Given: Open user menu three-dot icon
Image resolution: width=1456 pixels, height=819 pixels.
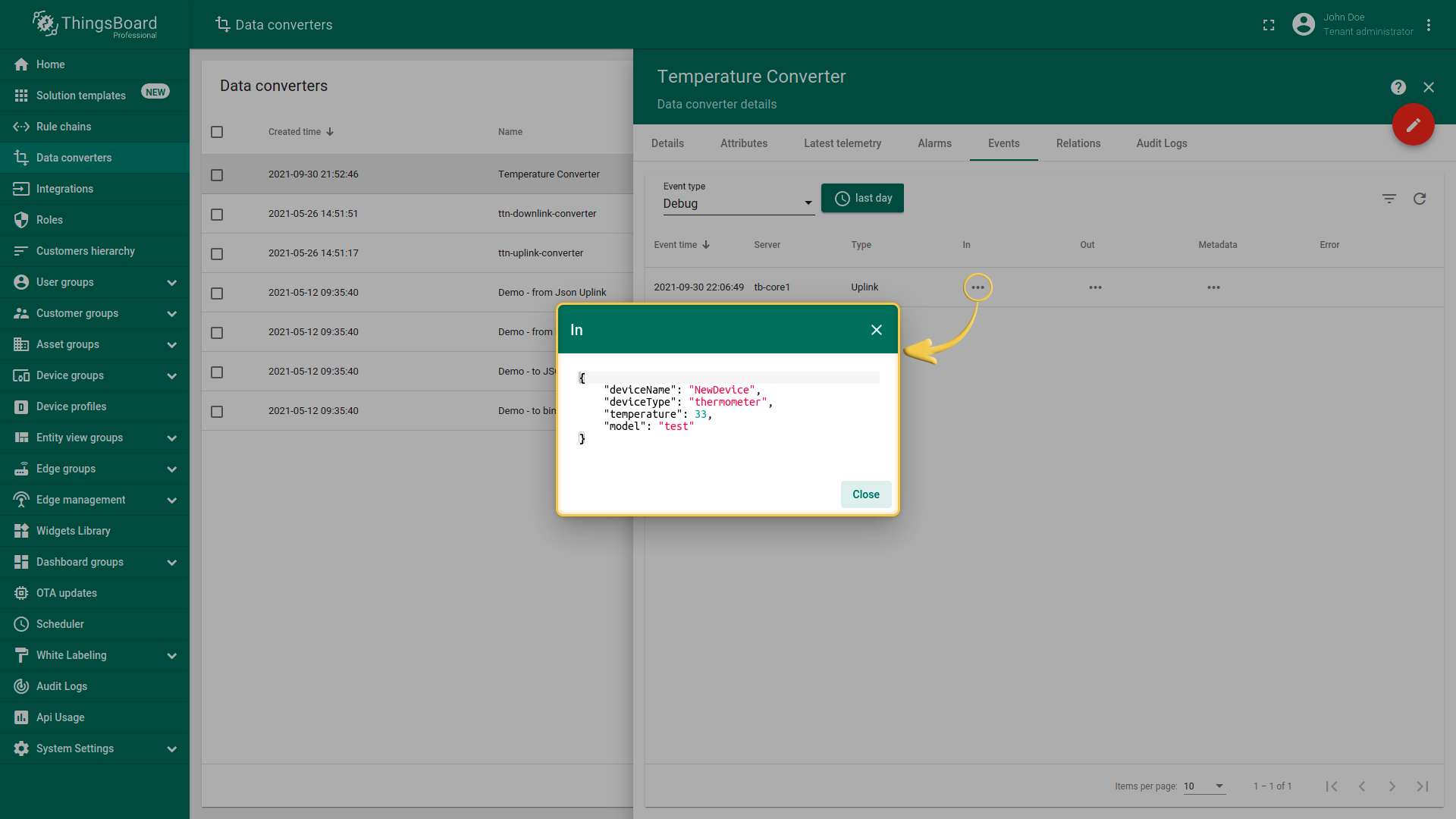Looking at the screenshot, I should point(1429,25).
